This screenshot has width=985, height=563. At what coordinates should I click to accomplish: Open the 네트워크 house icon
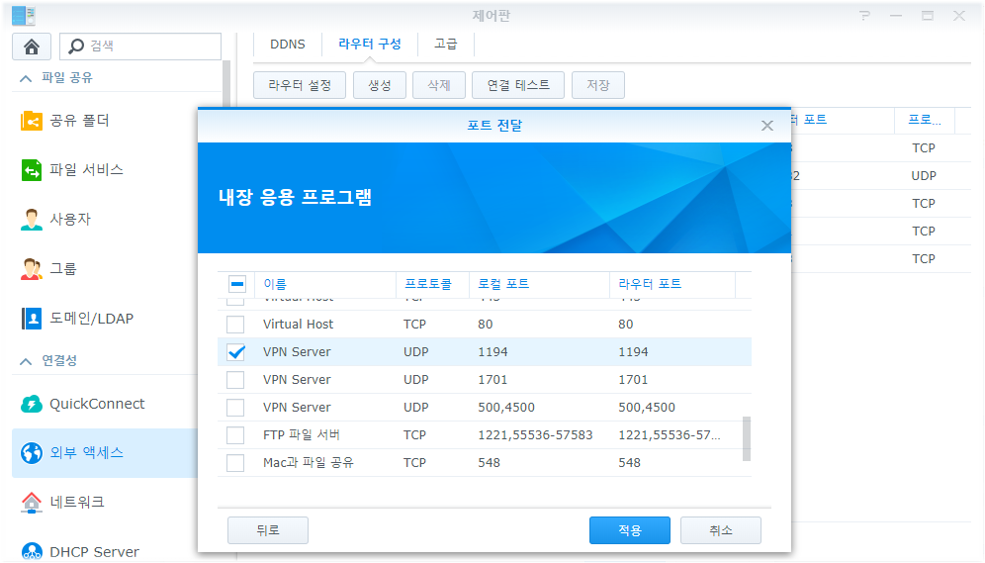tap(31, 502)
